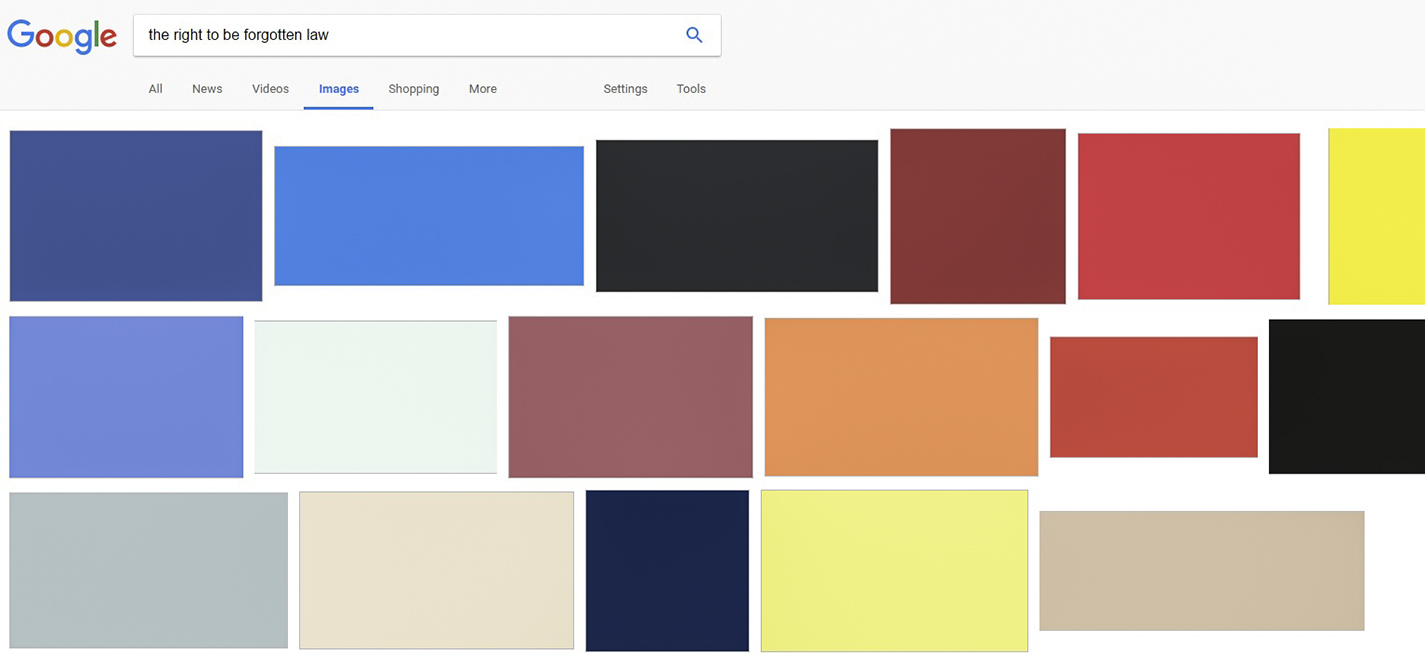Switch to the All results tab
This screenshot has width=1425, height=668.
click(155, 89)
